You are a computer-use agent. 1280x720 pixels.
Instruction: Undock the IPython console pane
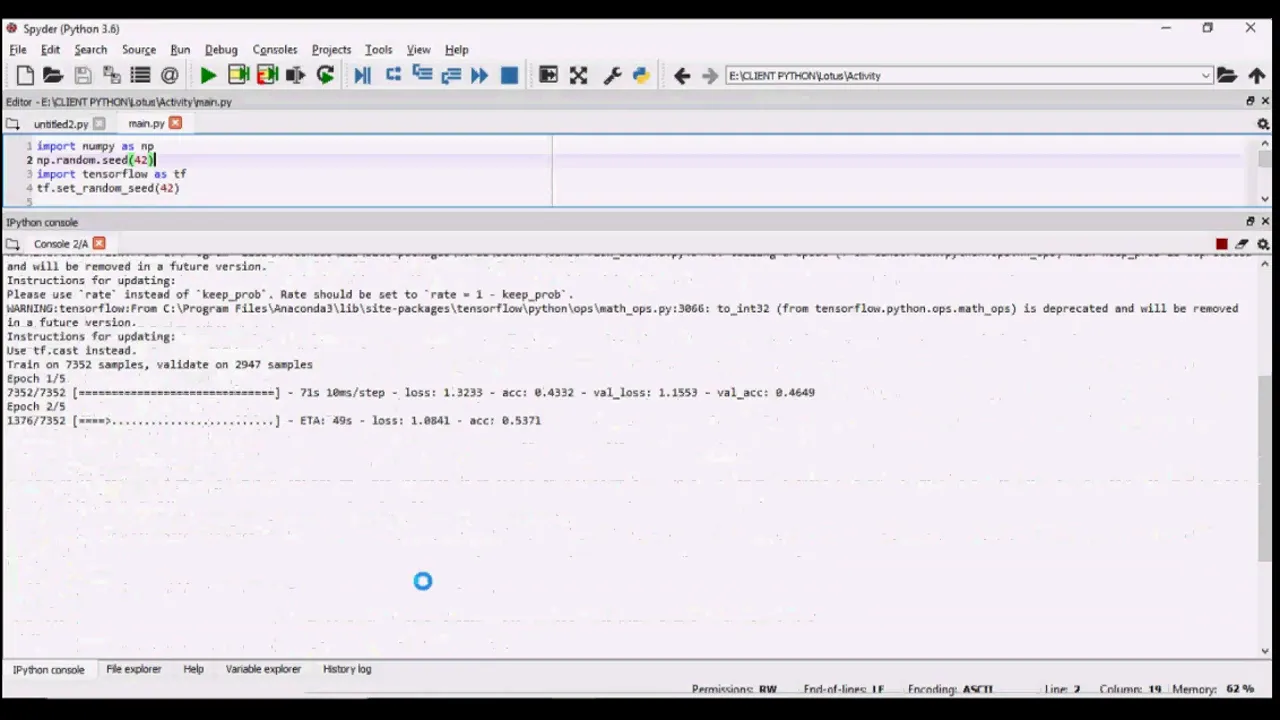click(1250, 221)
